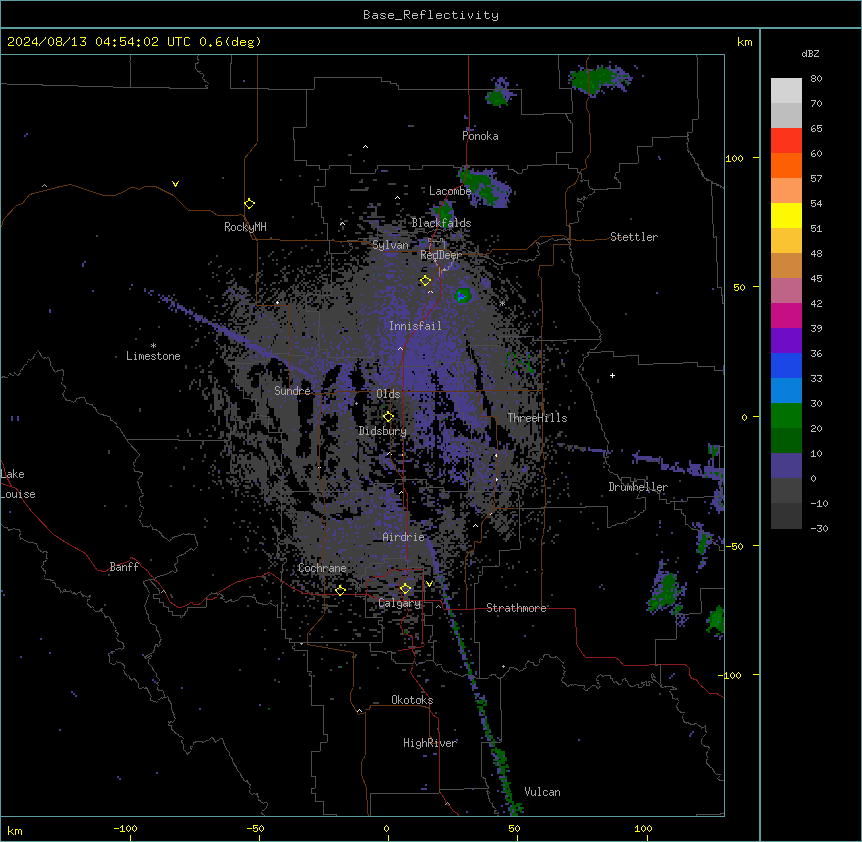
Task: Click the Cochrane city label
Action: tap(322, 568)
